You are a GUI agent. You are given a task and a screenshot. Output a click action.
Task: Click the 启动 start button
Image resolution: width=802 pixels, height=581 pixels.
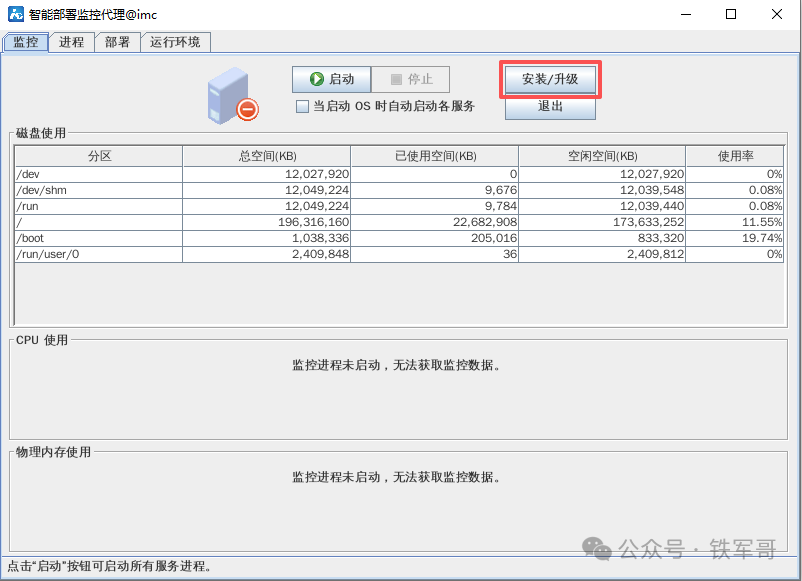[x=331, y=79]
